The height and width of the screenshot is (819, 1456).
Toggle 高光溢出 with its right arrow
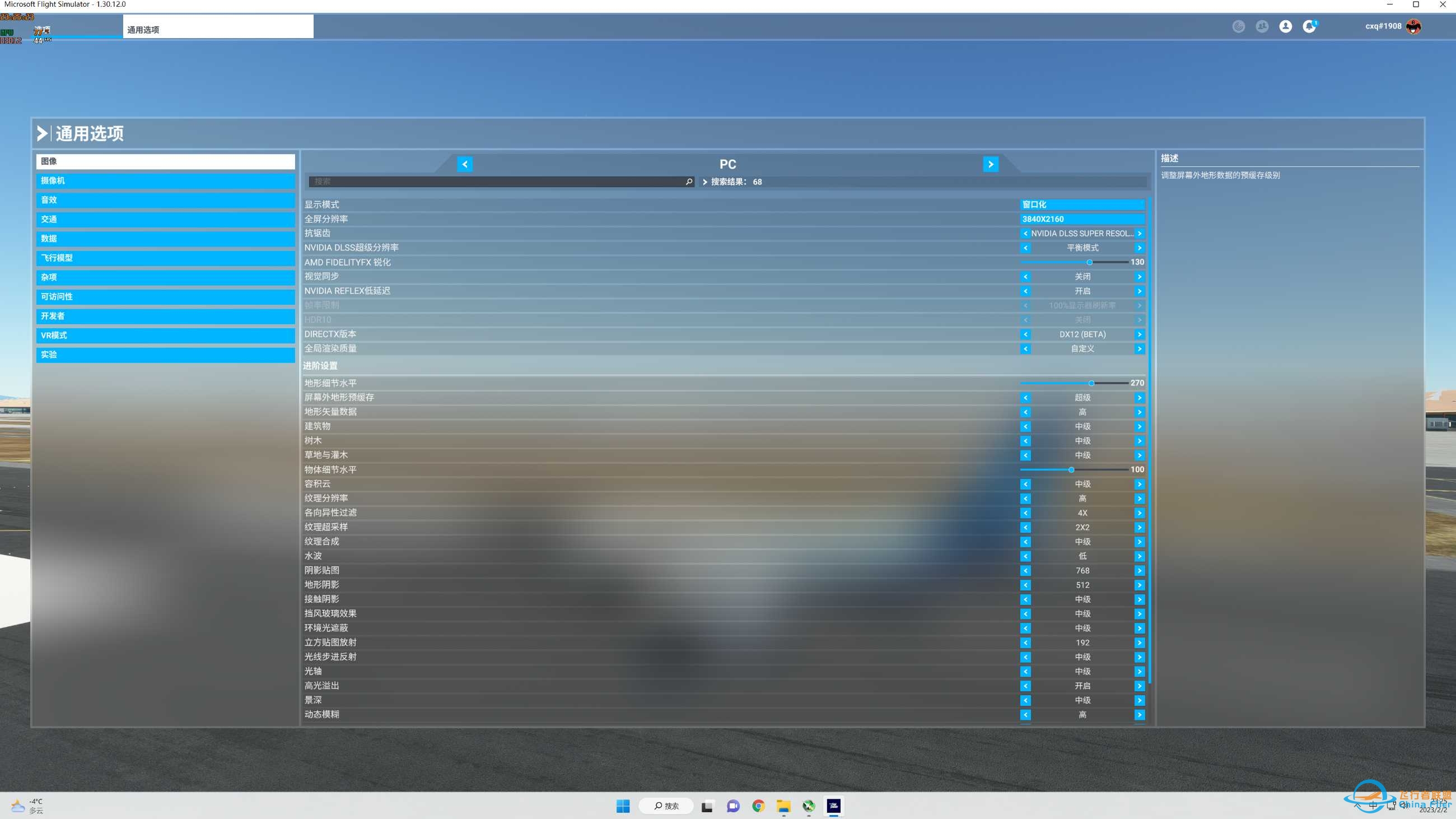click(1140, 686)
